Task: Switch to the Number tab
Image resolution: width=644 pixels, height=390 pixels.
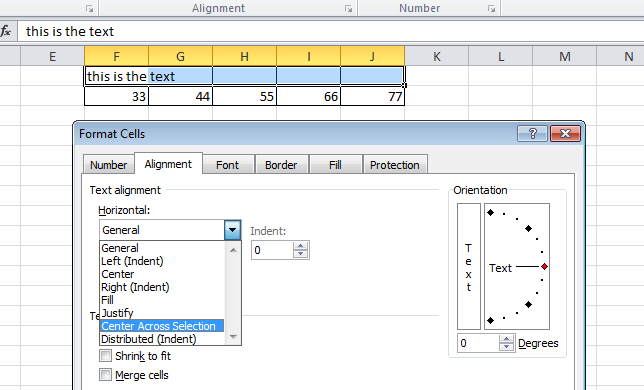Action: 108,165
